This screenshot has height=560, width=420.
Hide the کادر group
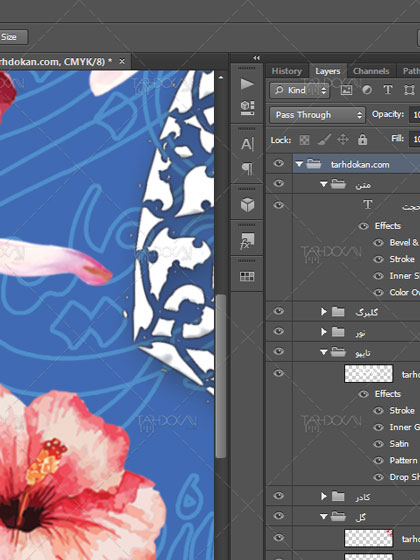(279, 496)
